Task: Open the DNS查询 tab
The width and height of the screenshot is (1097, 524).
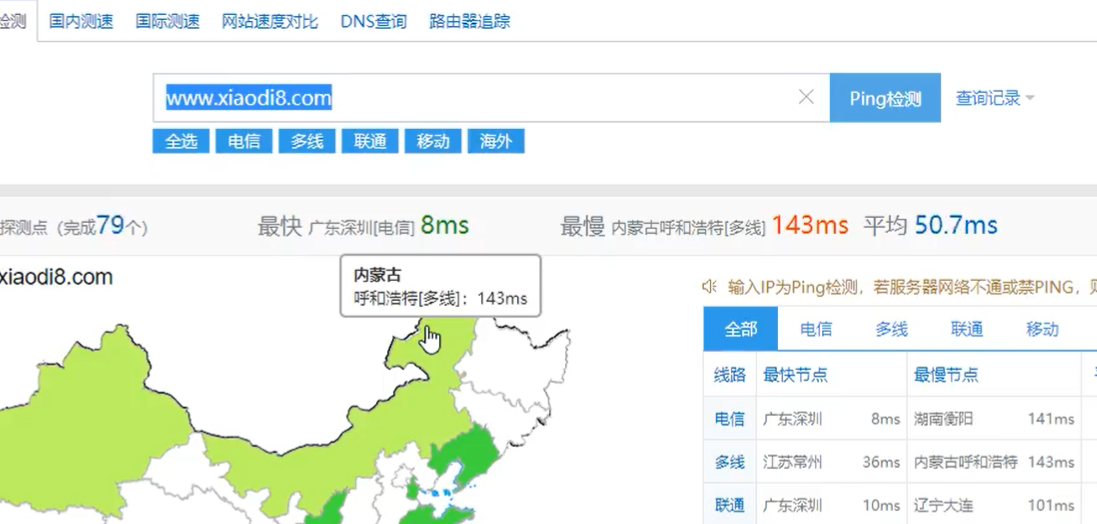Action: [x=373, y=21]
